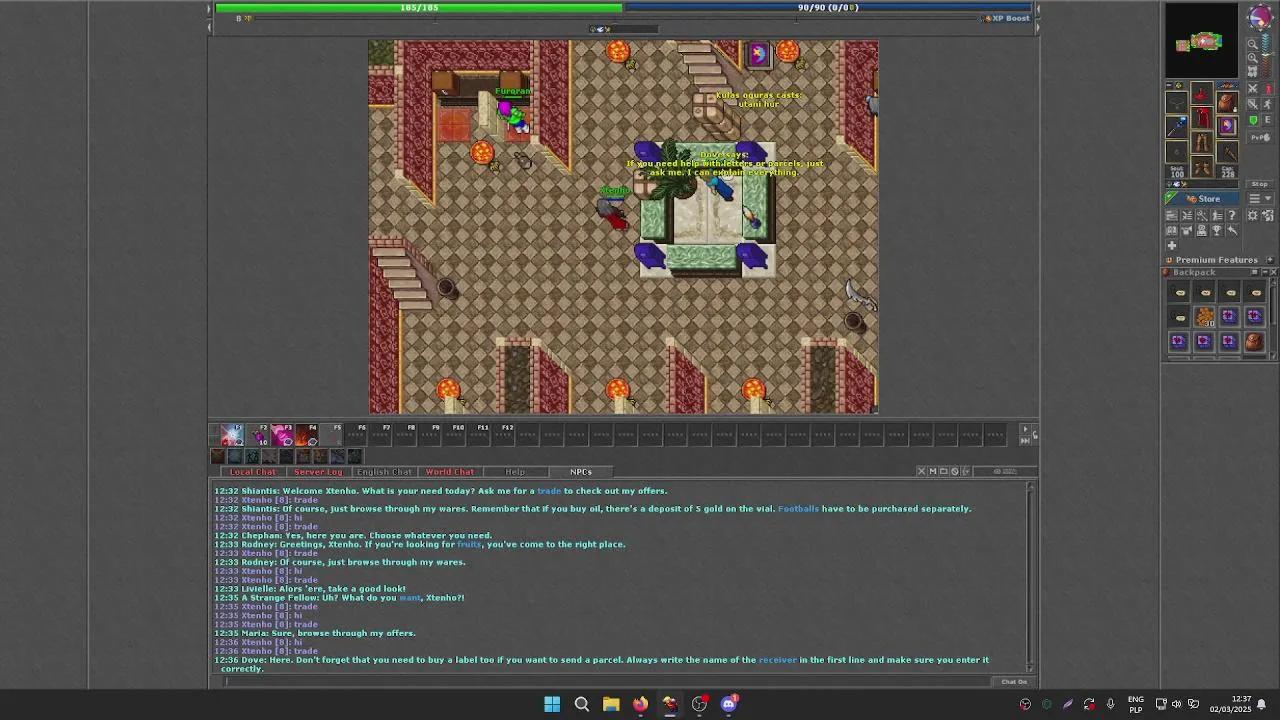This screenshot has height=720, width=1280.
Task: Open the Local Chat tab
Action: [253, 472]
